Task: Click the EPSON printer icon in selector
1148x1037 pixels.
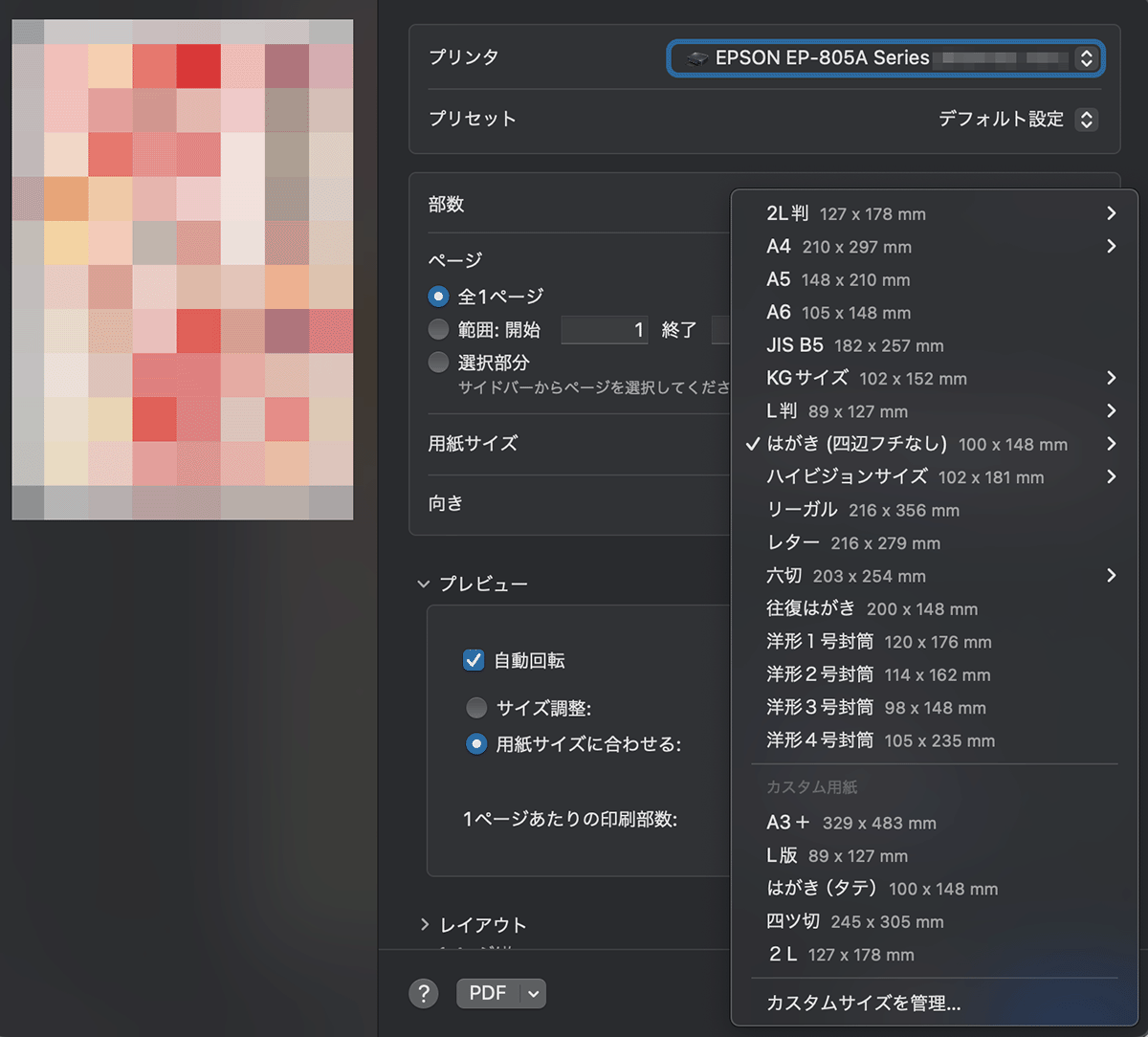Action: click(x=697, y=58)
